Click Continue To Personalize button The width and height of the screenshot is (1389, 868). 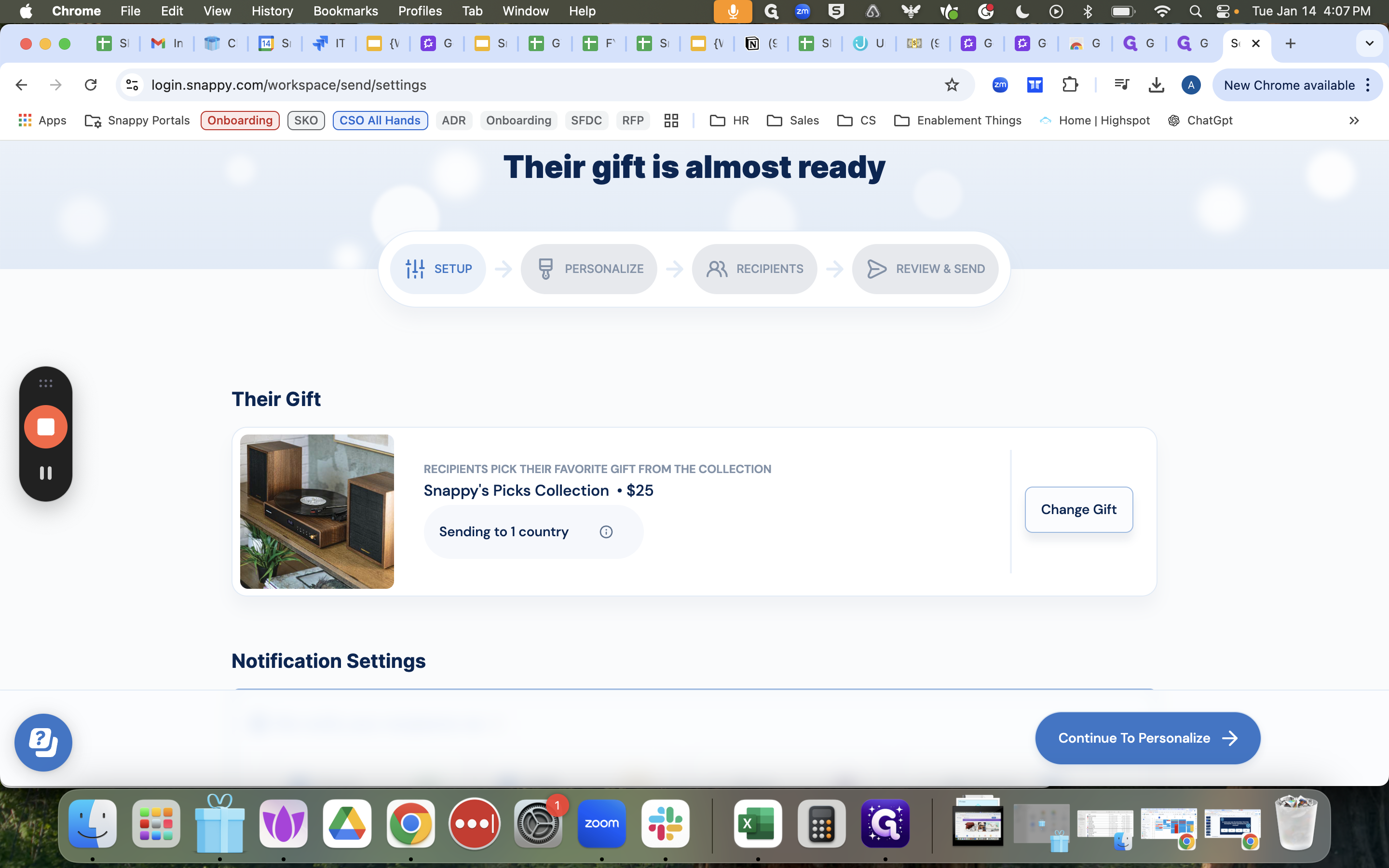coord(1147,738)
